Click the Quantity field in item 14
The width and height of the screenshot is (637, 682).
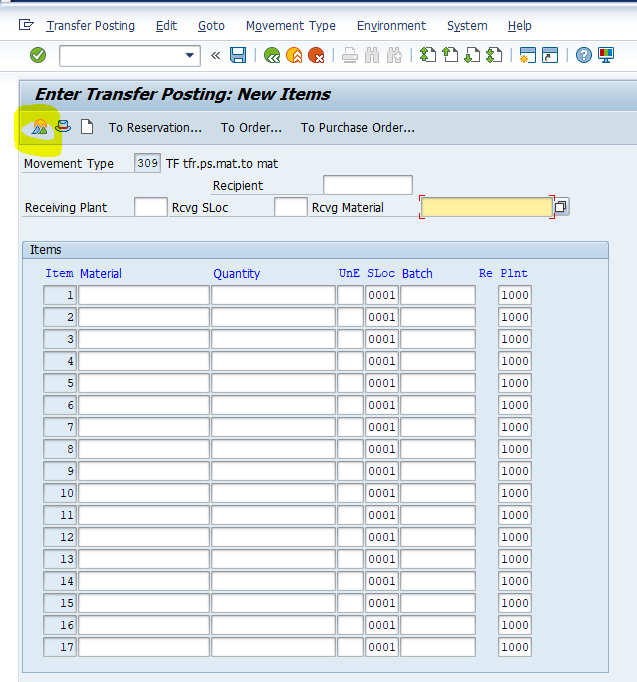click(x=273, y=581)
